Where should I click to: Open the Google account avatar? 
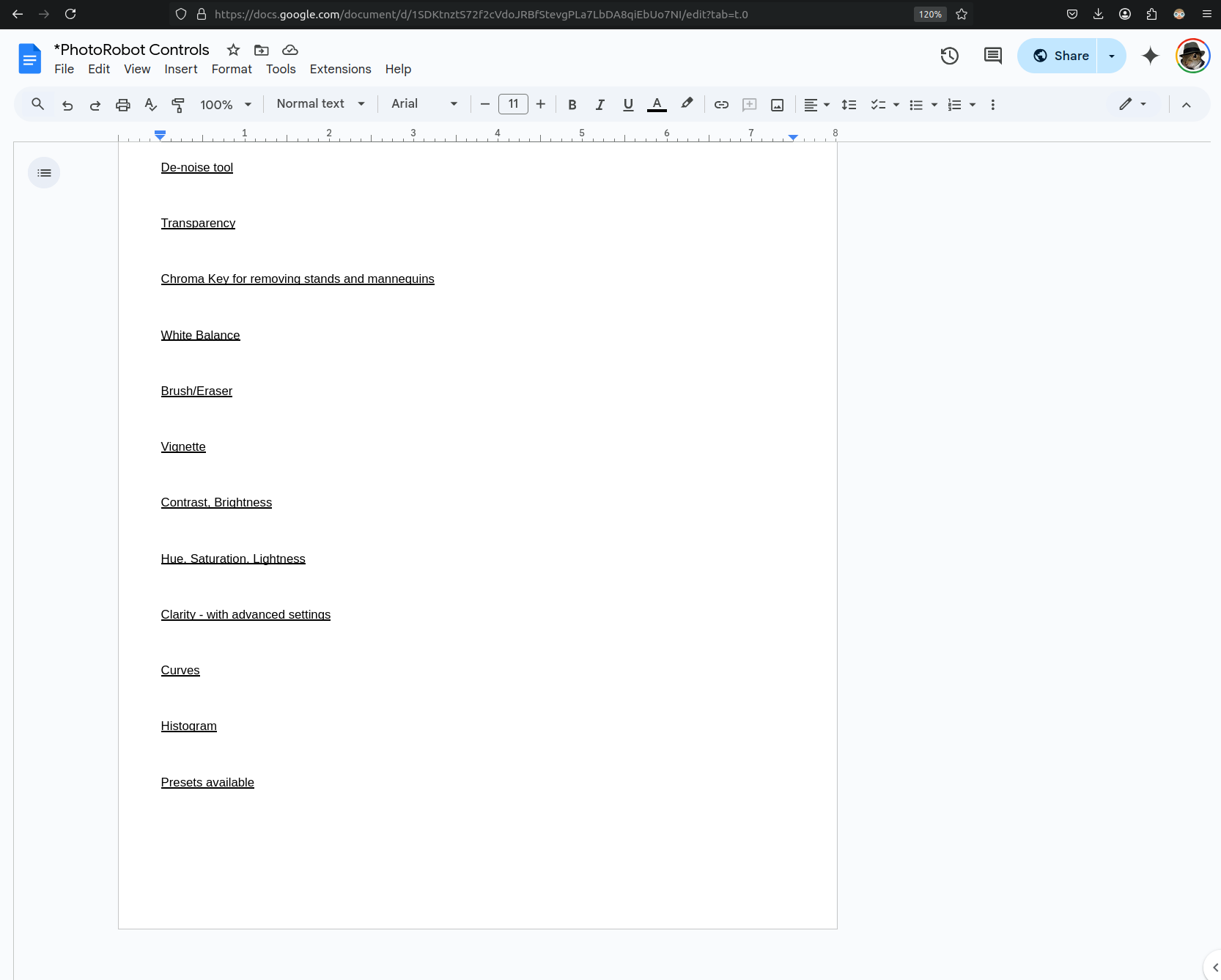(x=1193, y=56)
